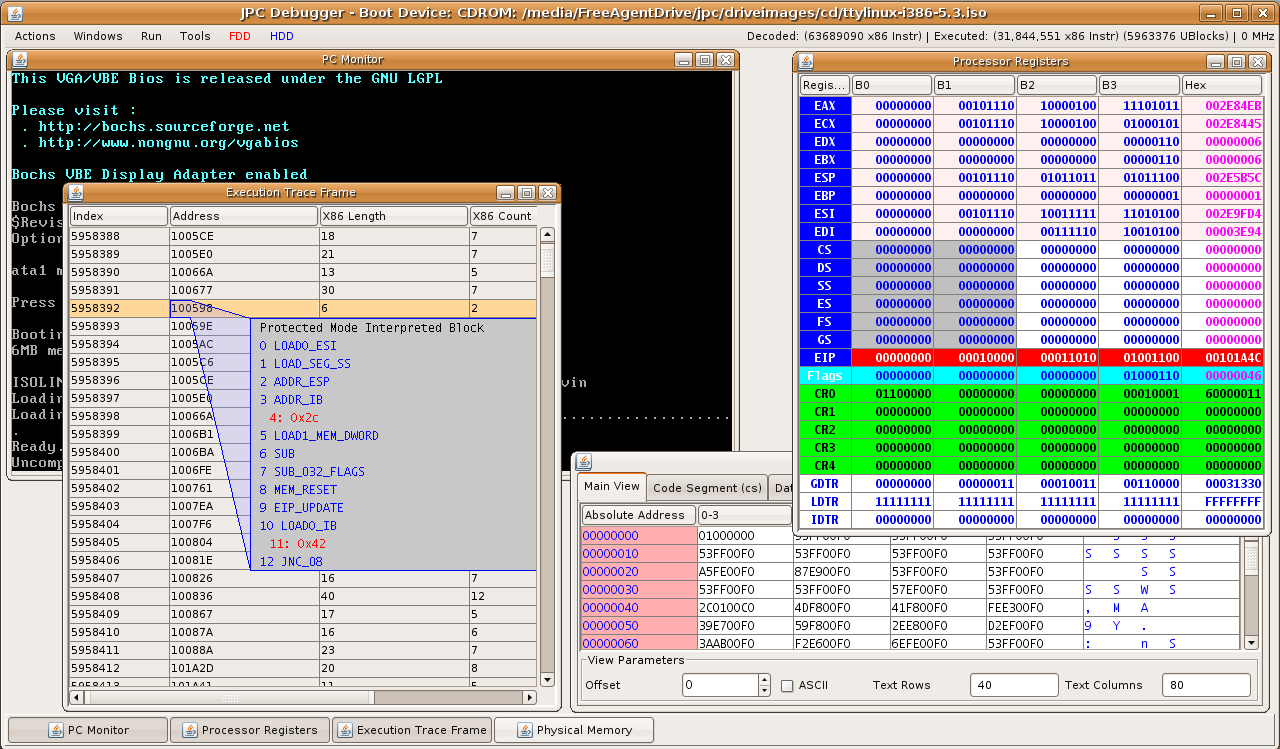Click the Java icon of PC Monitor frame
Viewport: 1280px width, 749px height.
click(20, 60)
